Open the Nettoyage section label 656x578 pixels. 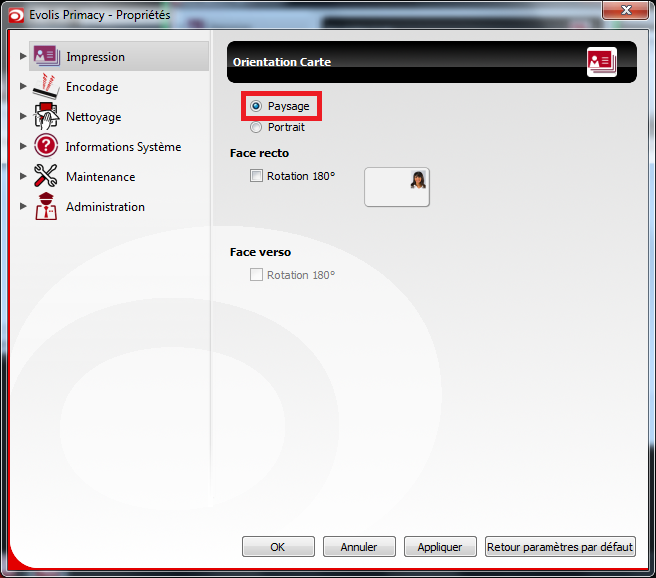94,117
